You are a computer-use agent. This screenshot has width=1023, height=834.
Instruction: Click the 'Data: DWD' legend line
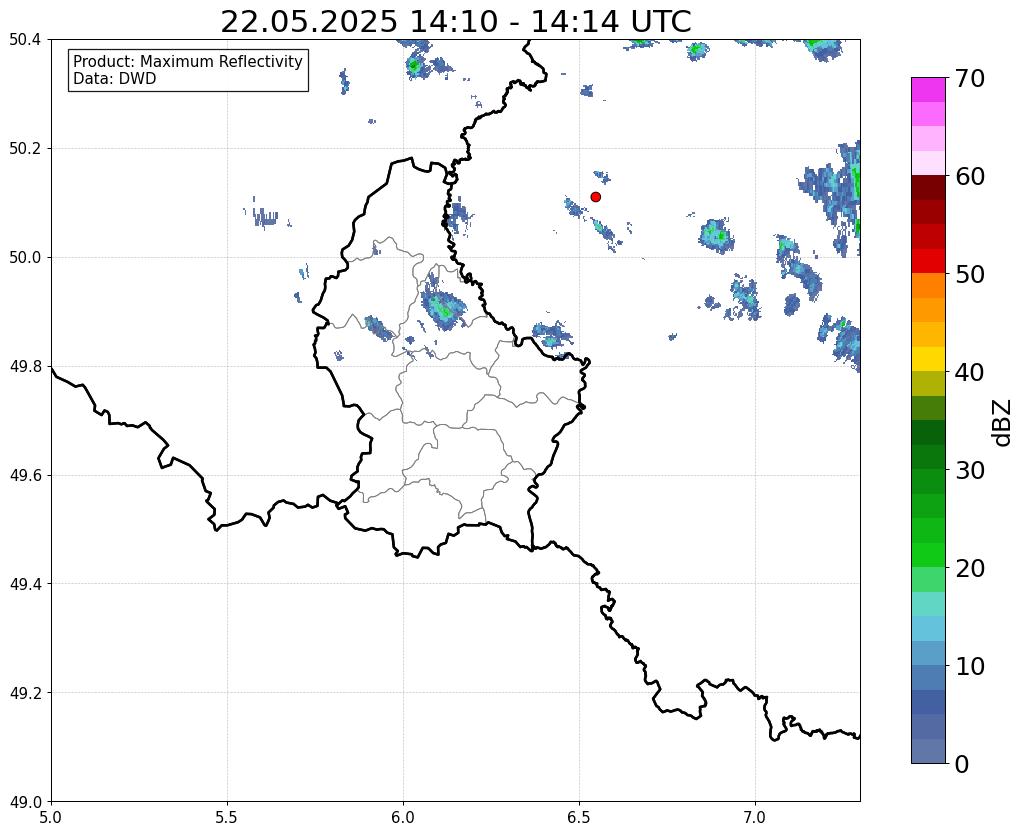coord(115,78)
